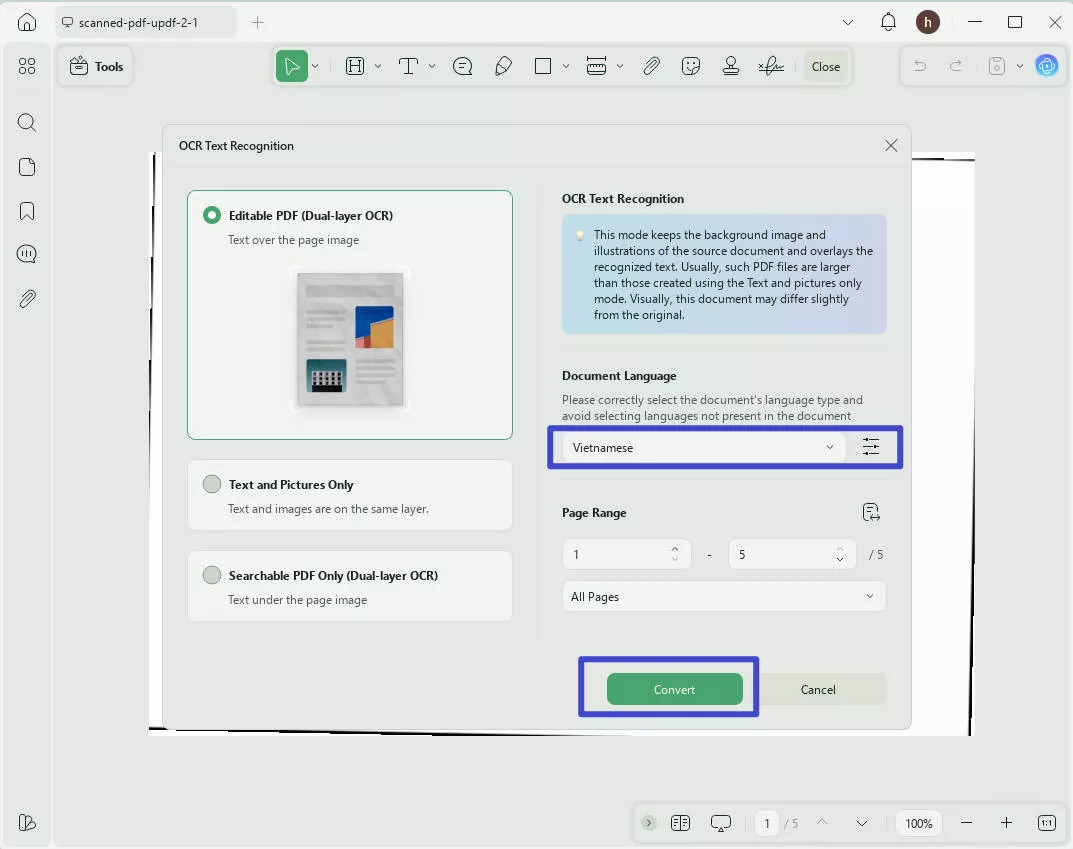Select the Text typewriter tool
The height and width of the screenshot is (849, 1073).
click(x=408, y=66)
